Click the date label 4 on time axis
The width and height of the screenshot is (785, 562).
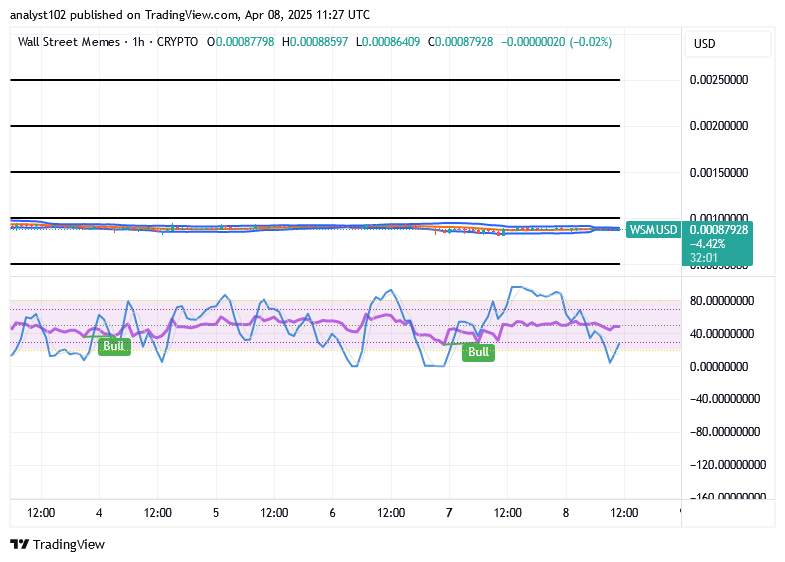[x=99, y=513]
